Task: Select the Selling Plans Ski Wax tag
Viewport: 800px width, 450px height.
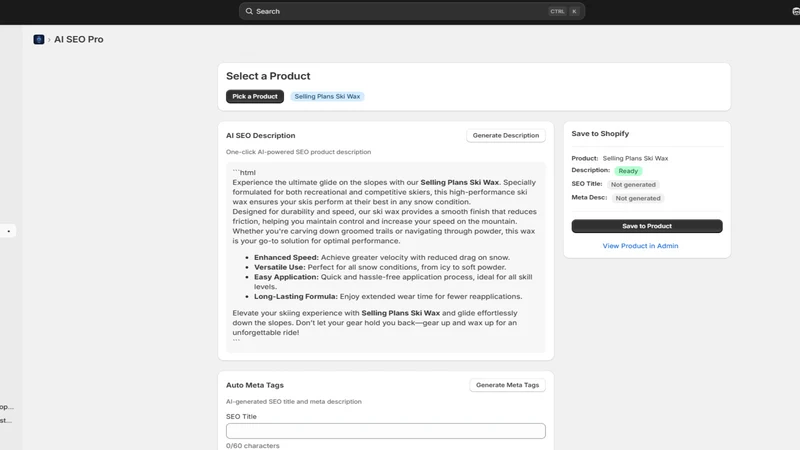Action: [x=327, y=96]
